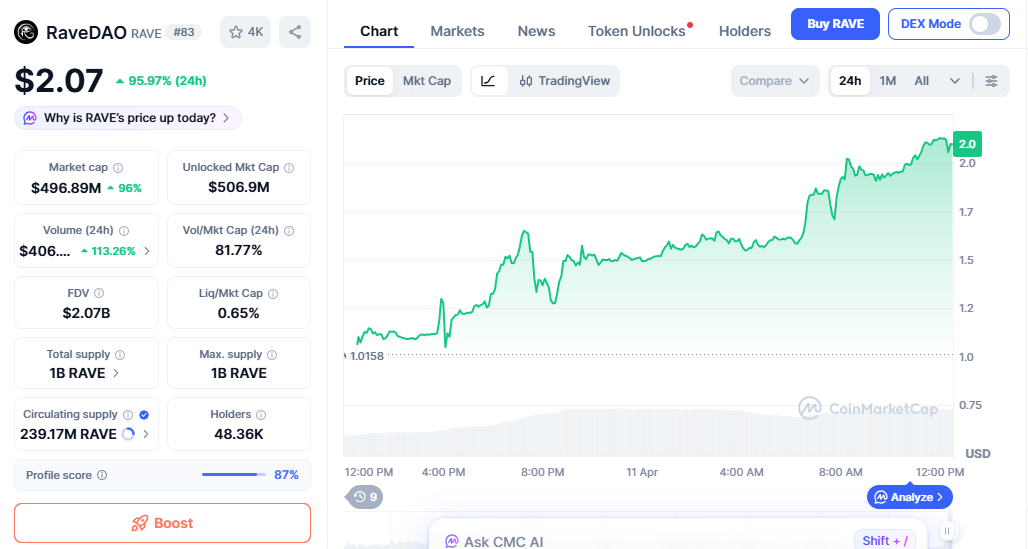Click the RaveDAO logo icon
Screen dimensions: 1028x549
(26, 32)
